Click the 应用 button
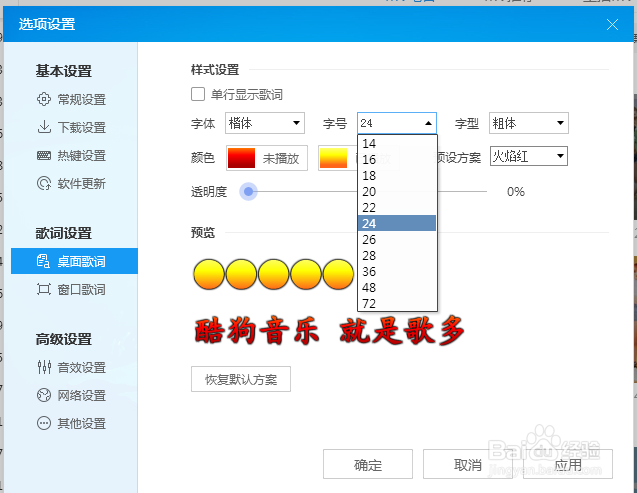Viewport: 637px width, 493px height. click(x=568, y=464)
